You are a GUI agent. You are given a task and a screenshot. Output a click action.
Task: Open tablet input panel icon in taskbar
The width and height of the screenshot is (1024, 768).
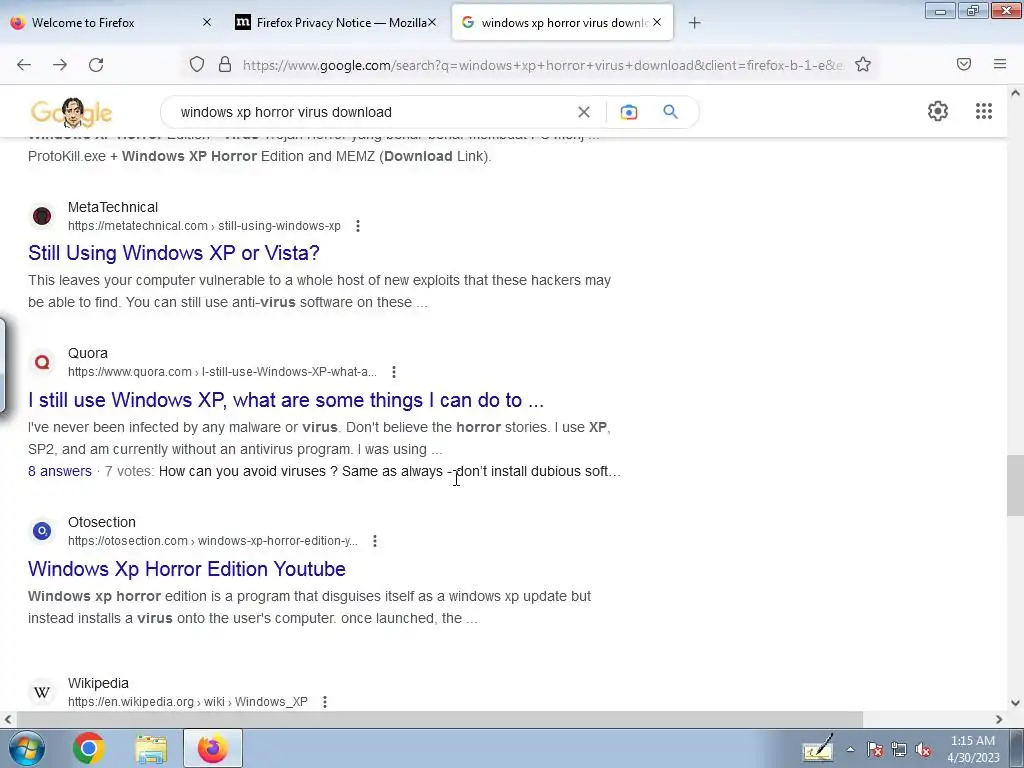pos(818,748)
